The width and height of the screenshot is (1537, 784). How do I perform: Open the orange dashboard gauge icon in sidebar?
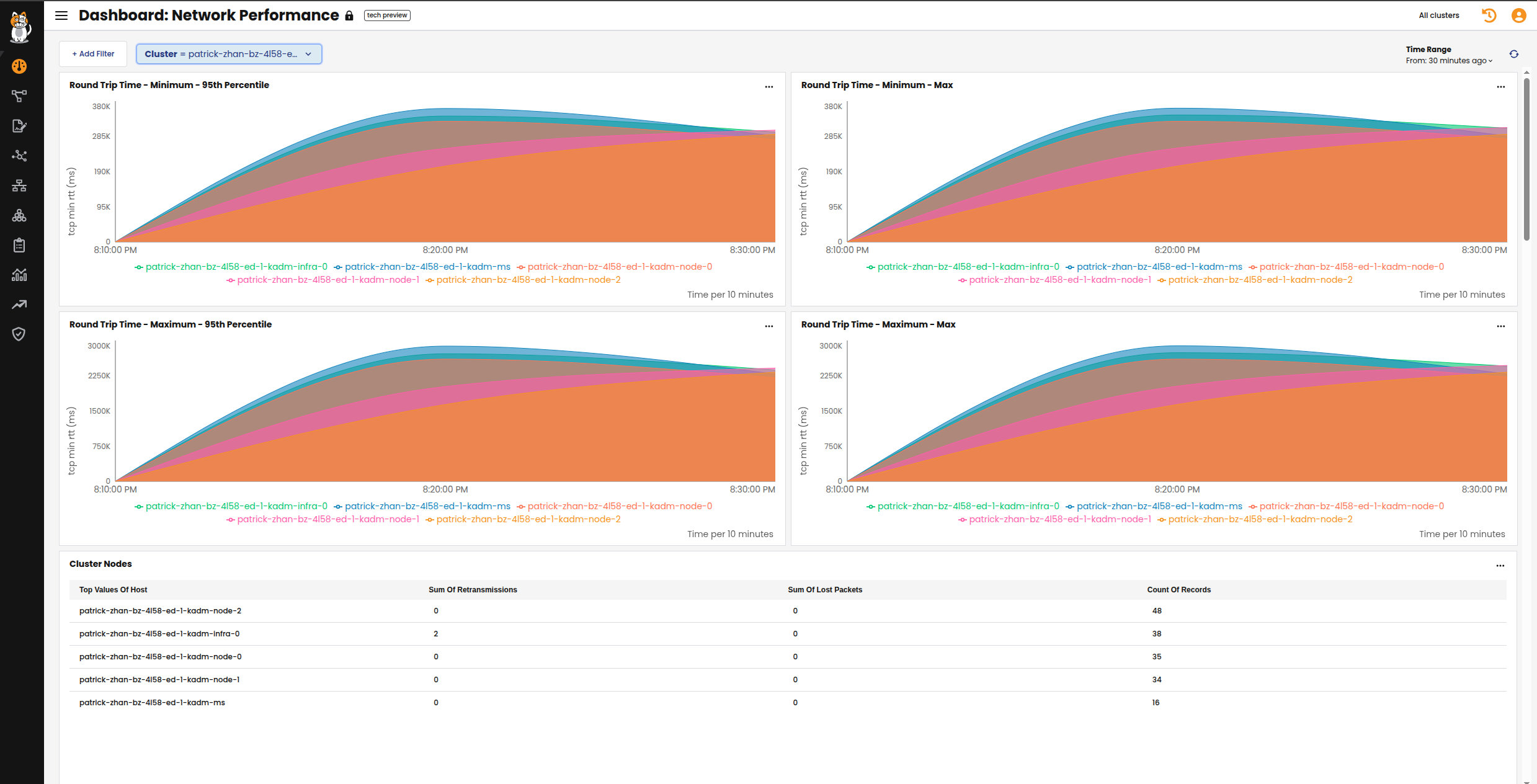click(19, 66)
